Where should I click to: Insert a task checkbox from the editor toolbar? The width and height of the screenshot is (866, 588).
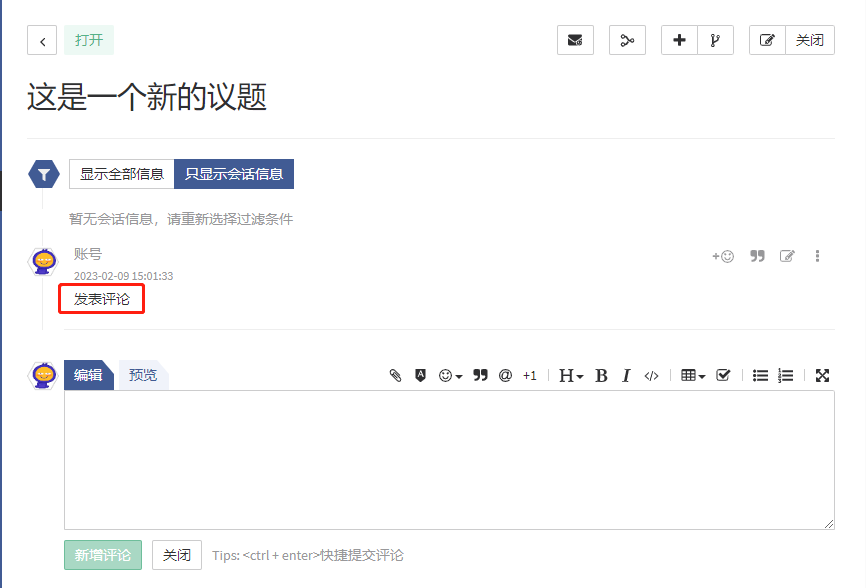(x=724, y=376)
